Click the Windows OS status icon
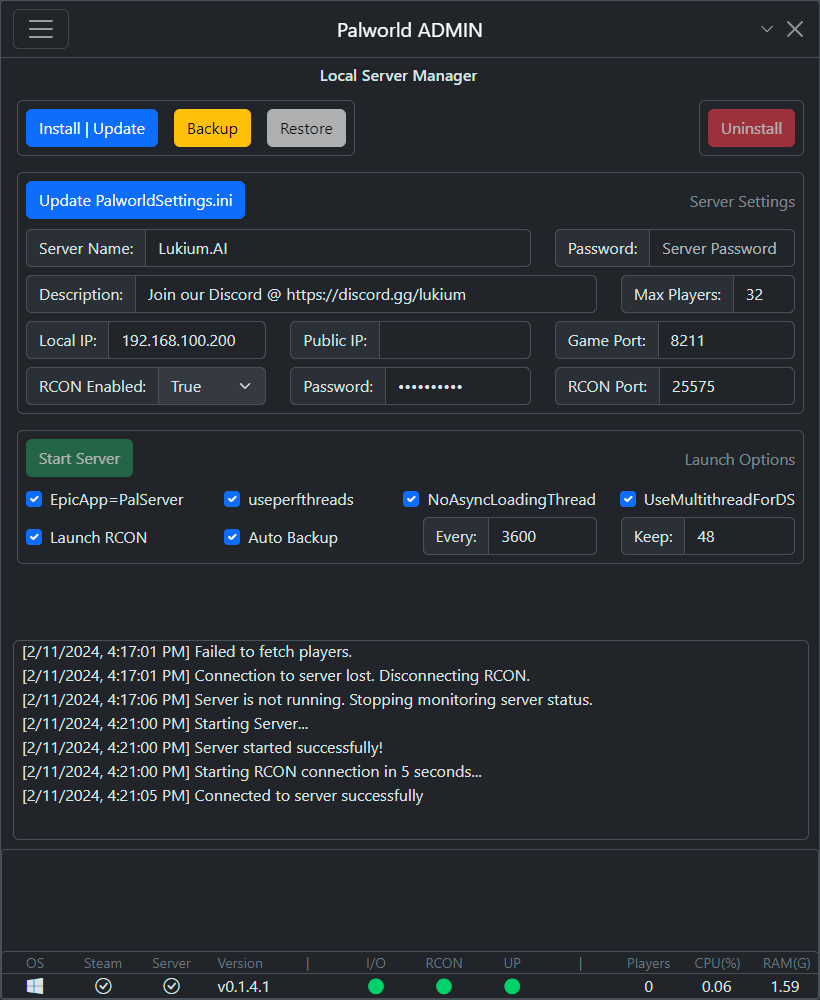820x1000 pixels. 35,987
